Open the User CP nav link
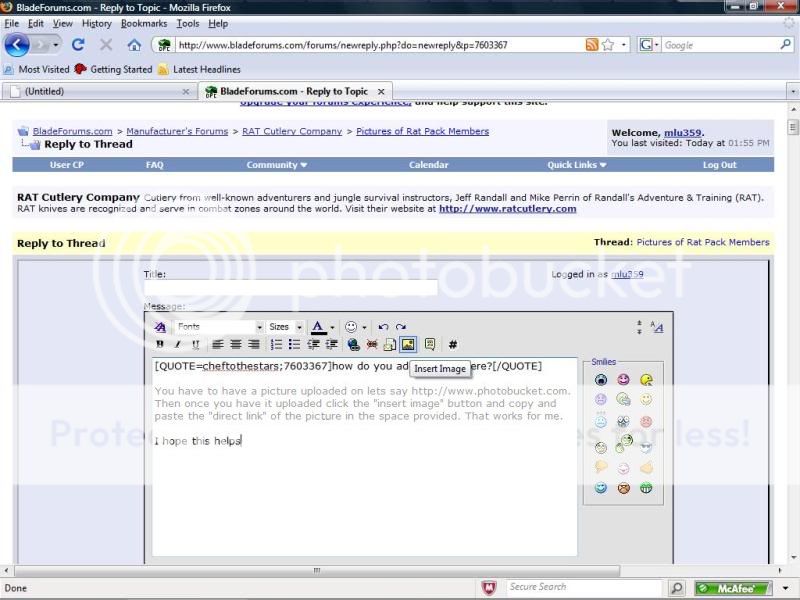800x600 pixels. point(67,165)
